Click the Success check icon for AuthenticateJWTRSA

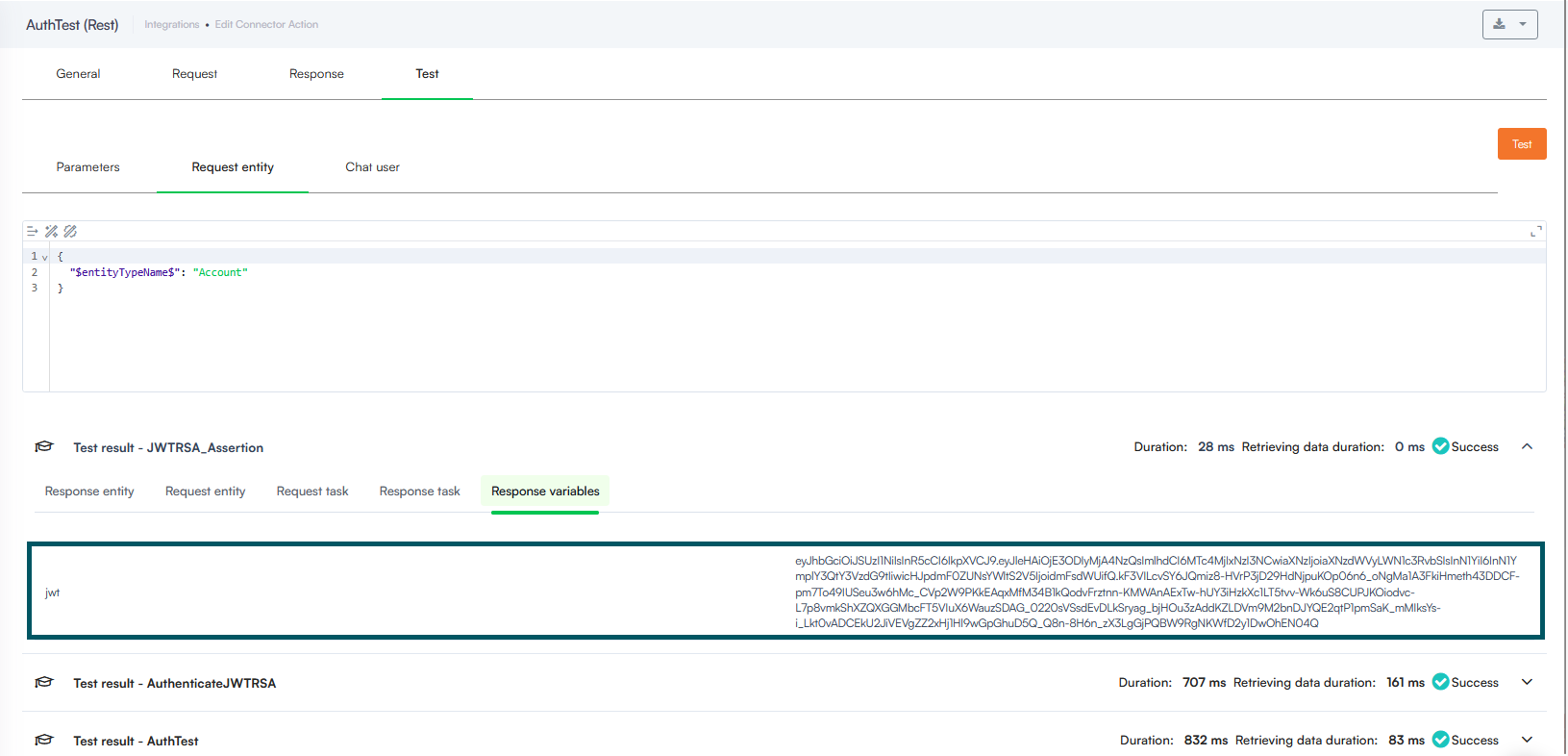(1440, 682)
